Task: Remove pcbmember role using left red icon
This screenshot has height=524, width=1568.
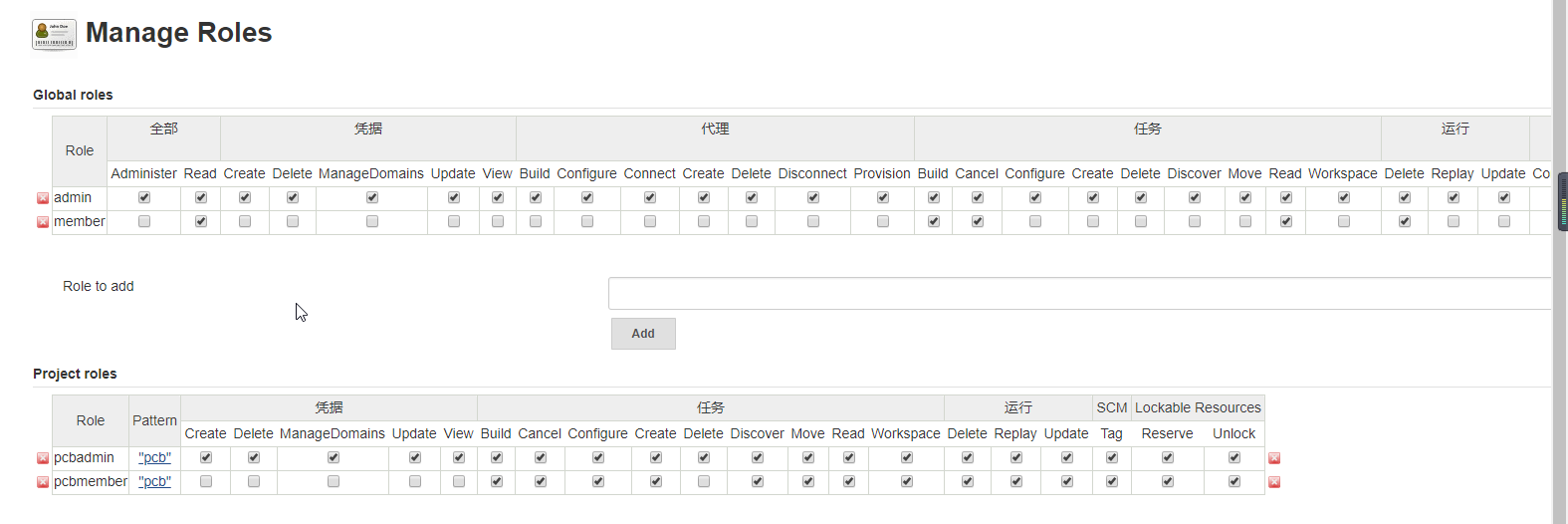Action: click(43, 482)
